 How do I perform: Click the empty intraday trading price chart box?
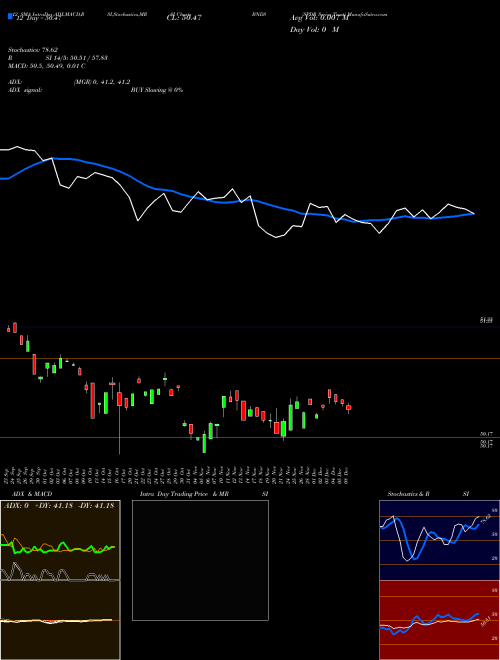tap(200, 560)
